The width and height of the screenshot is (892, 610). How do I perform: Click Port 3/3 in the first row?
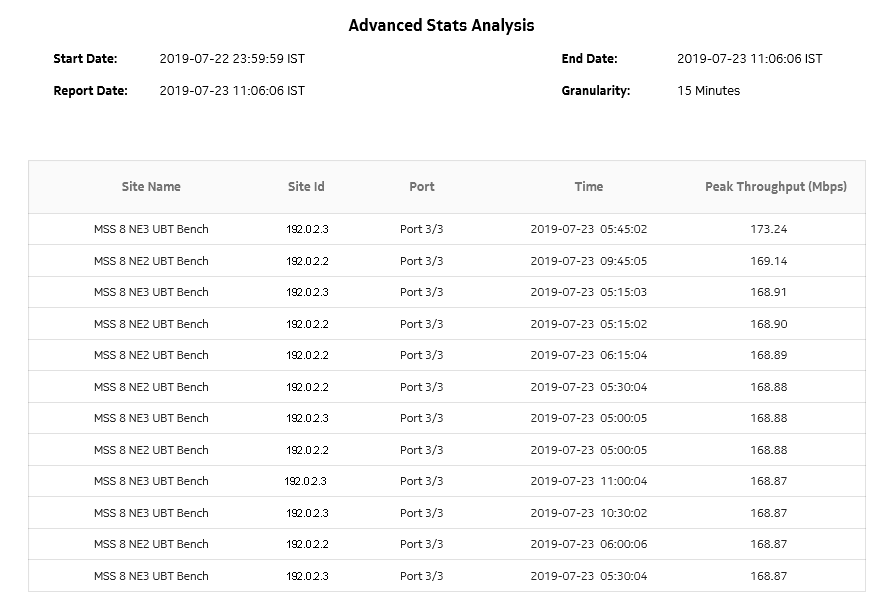[421, 229]
